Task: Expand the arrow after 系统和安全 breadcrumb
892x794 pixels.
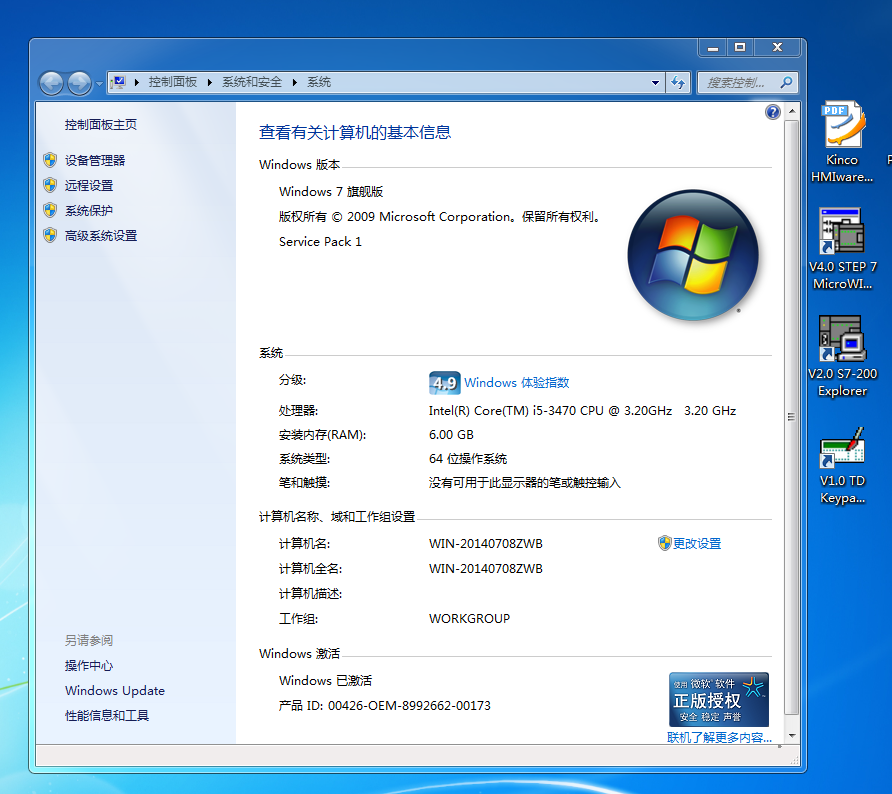Action: coord(295,82)
